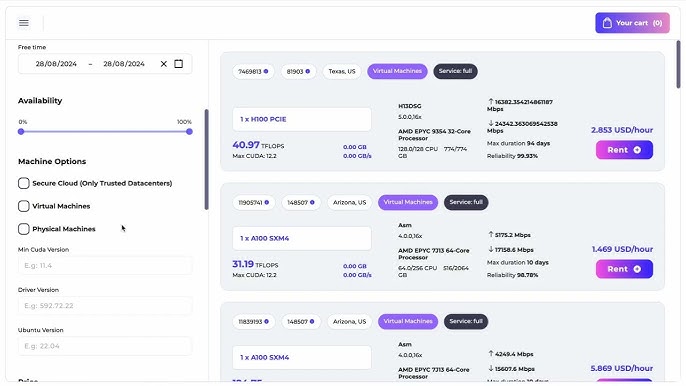The image size is (686, 386).
Task: Tick the Physical Machines checkbox
Action: pyautogui.click(x=24, y=228)
